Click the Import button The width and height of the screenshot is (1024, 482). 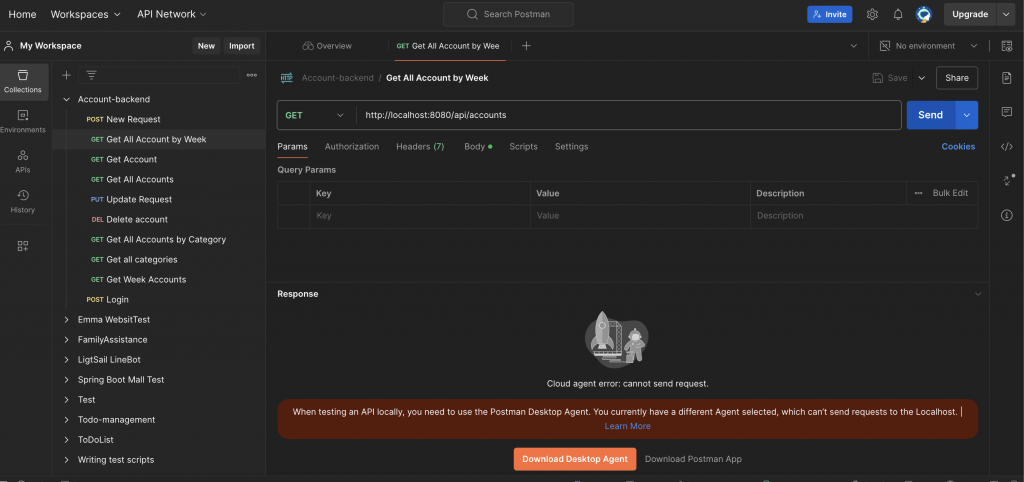click(242, 46)
